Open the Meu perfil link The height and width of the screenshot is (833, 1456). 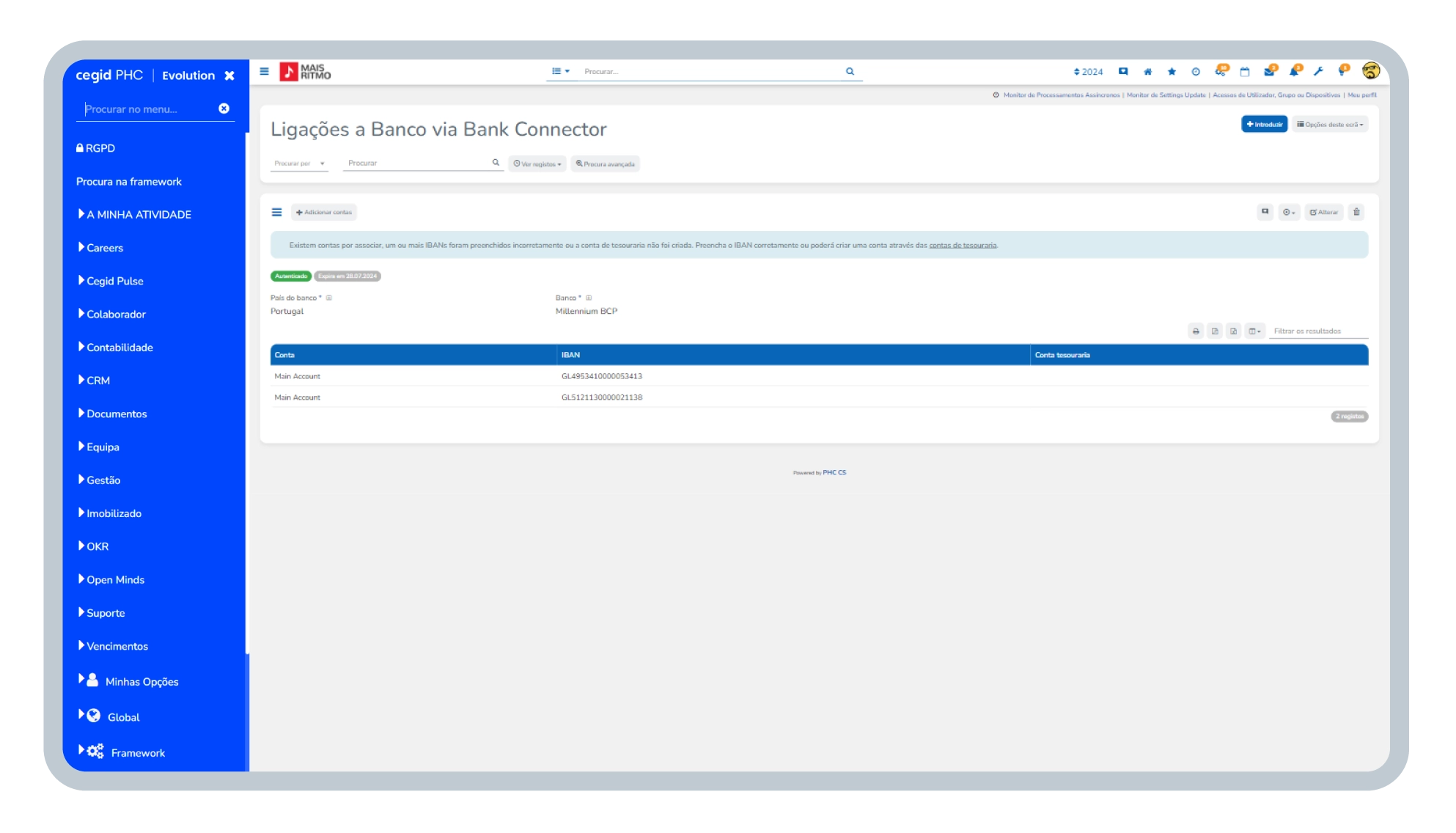pos(1361,95)
